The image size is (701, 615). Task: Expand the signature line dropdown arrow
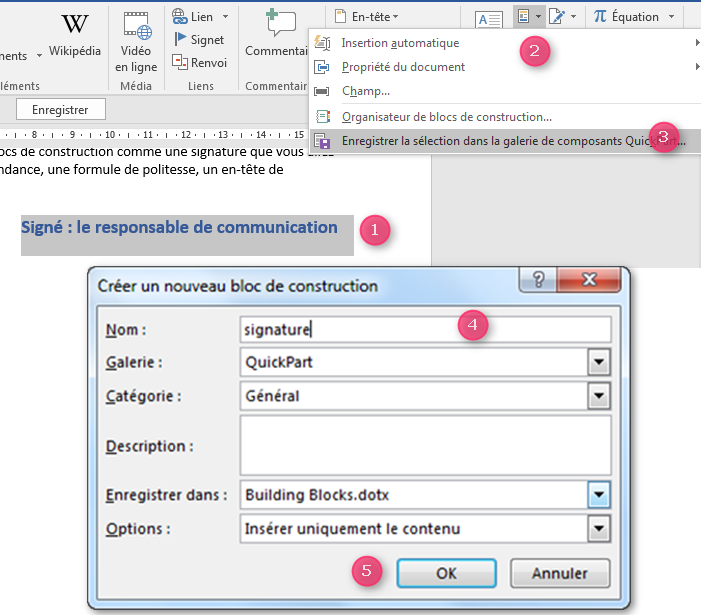point(574,17)
